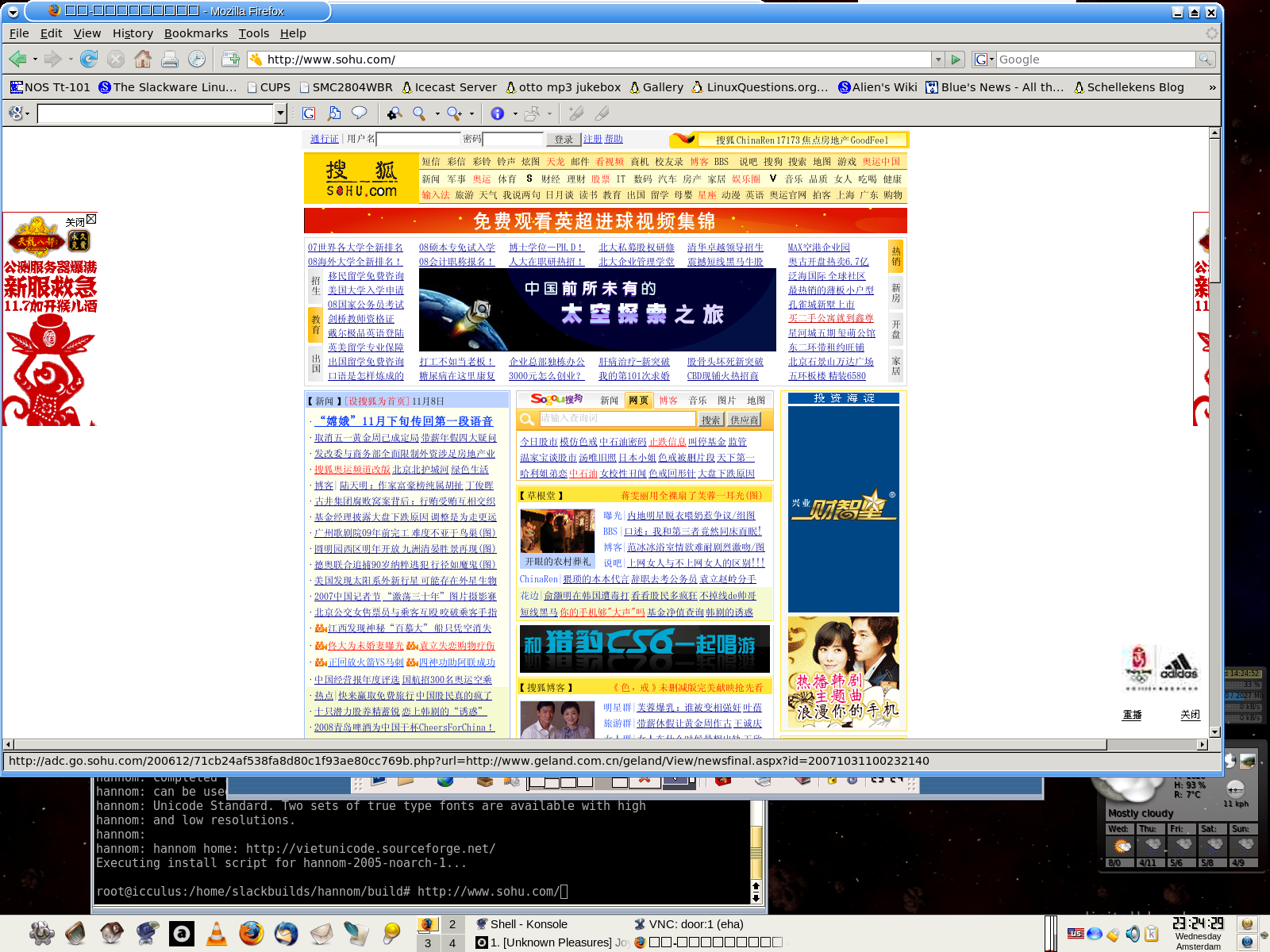Click the Sogou search query field

[x=617, y=419]
